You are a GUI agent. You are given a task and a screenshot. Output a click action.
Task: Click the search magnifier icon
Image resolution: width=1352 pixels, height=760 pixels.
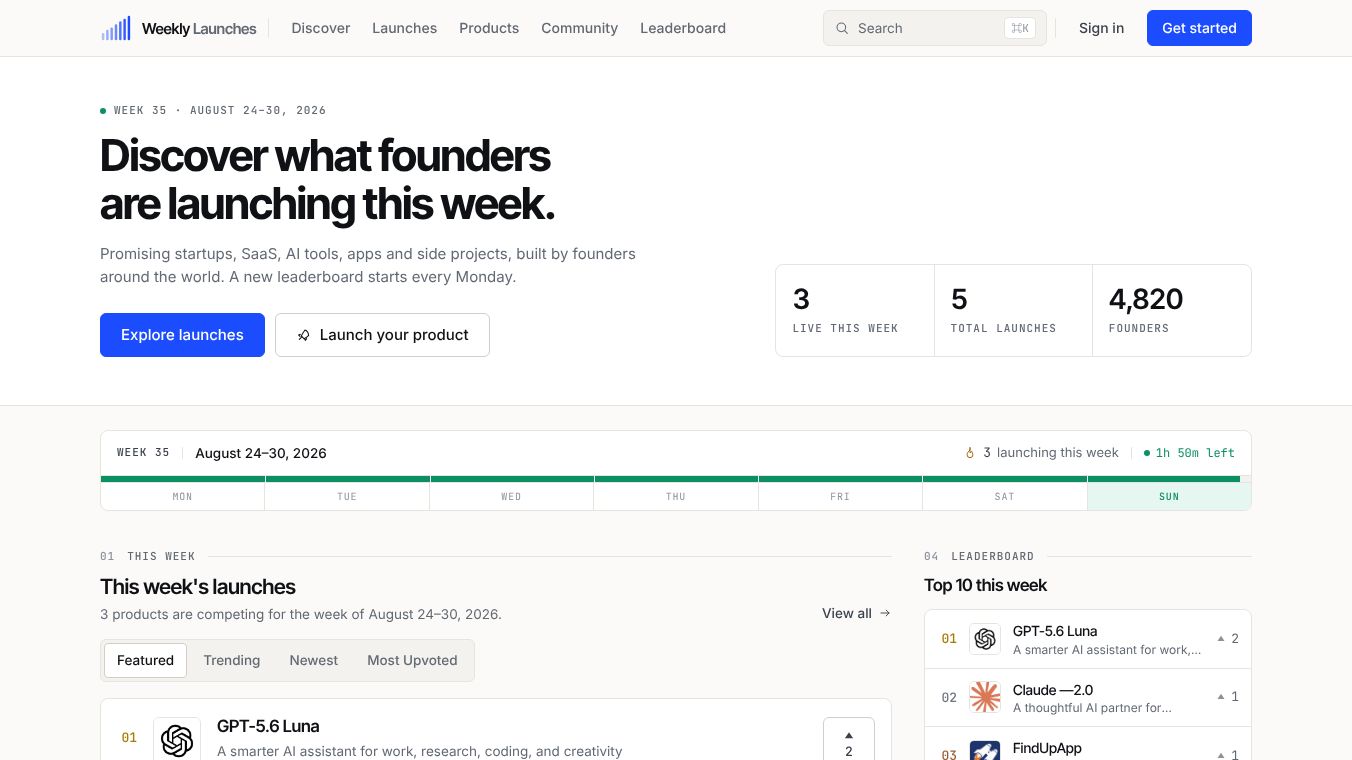(x=842, y=28)
